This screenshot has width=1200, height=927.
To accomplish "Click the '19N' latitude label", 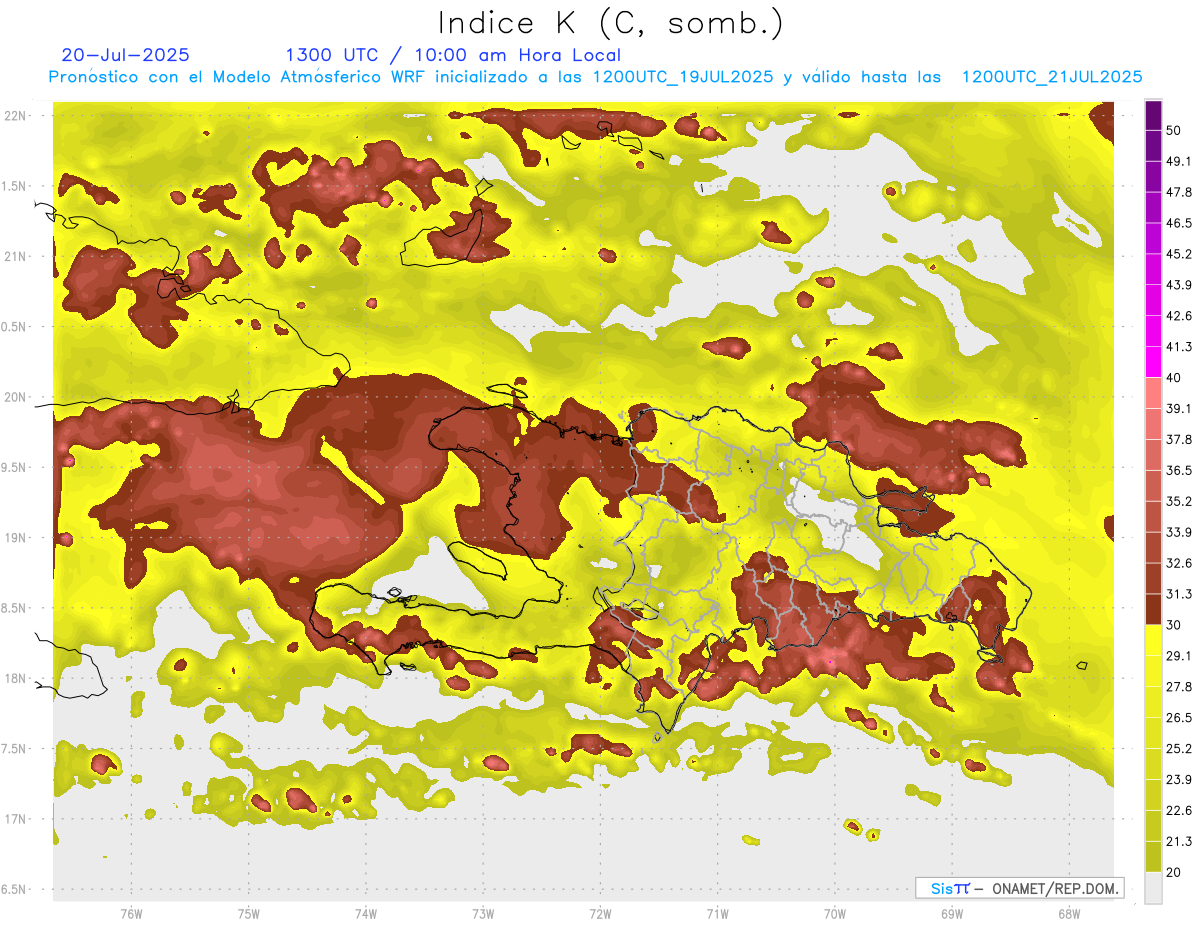I will point(15,537).
